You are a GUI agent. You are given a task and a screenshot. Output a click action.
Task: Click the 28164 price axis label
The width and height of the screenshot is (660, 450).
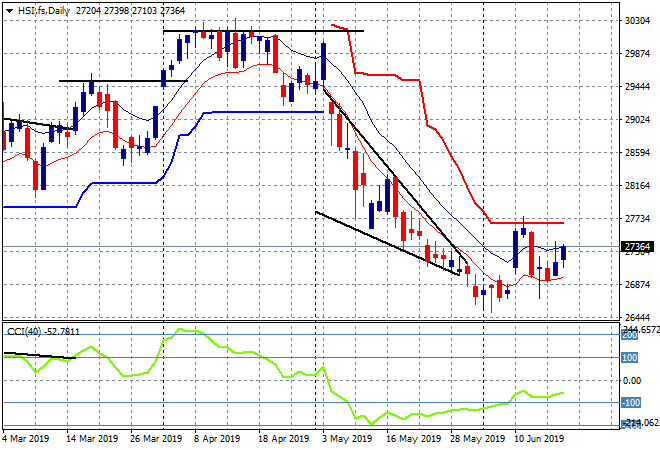(636, 185)
